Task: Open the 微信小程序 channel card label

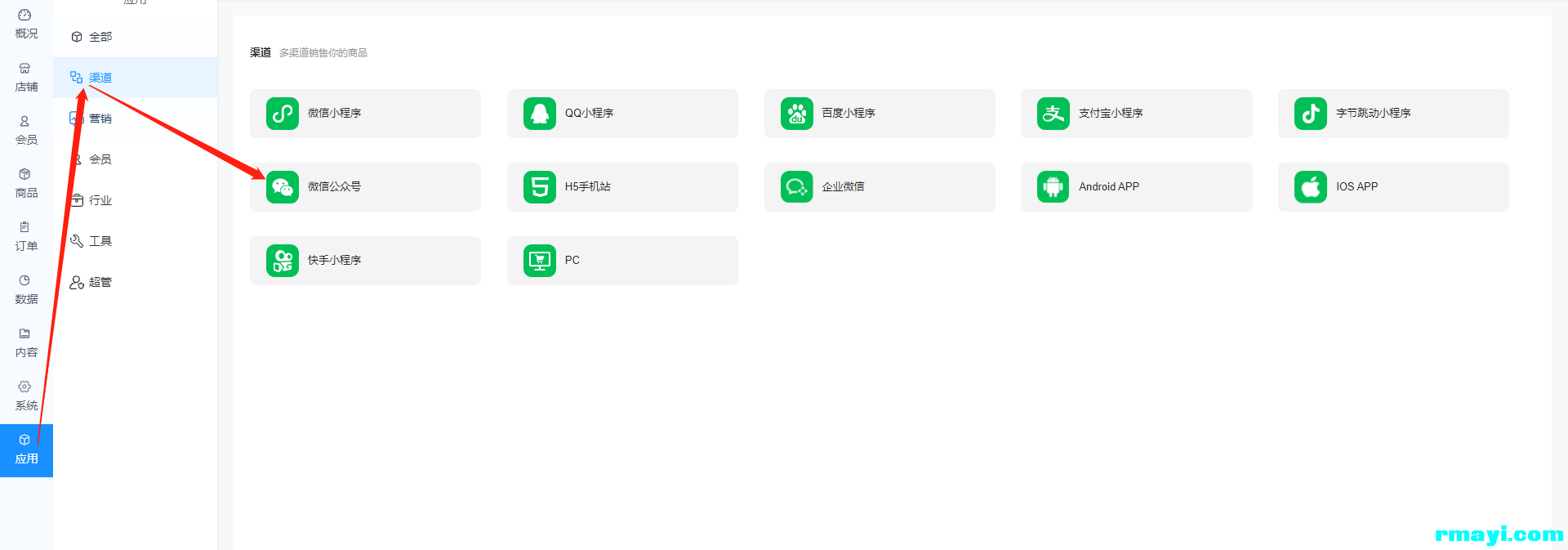Action: click(x=334, y=113)
